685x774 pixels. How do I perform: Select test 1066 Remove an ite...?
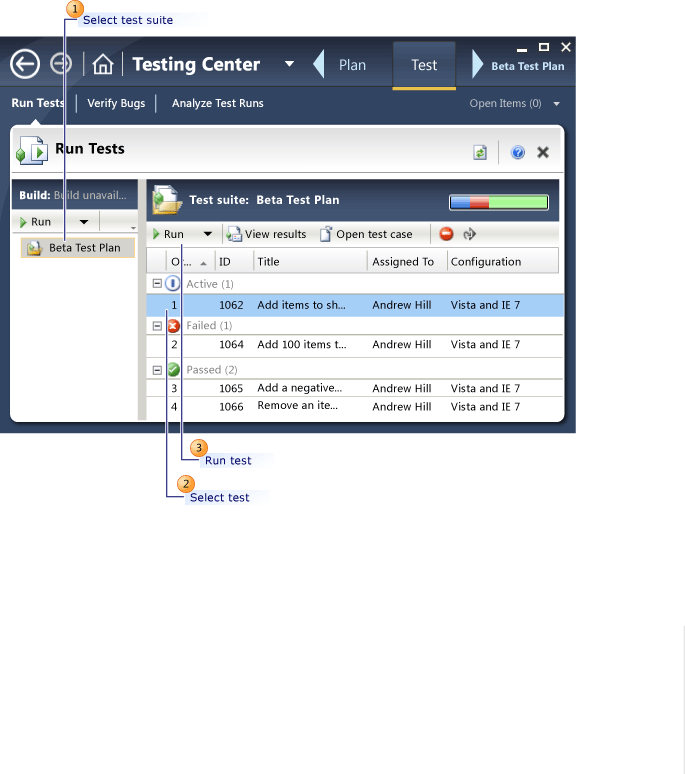(355, 406)
